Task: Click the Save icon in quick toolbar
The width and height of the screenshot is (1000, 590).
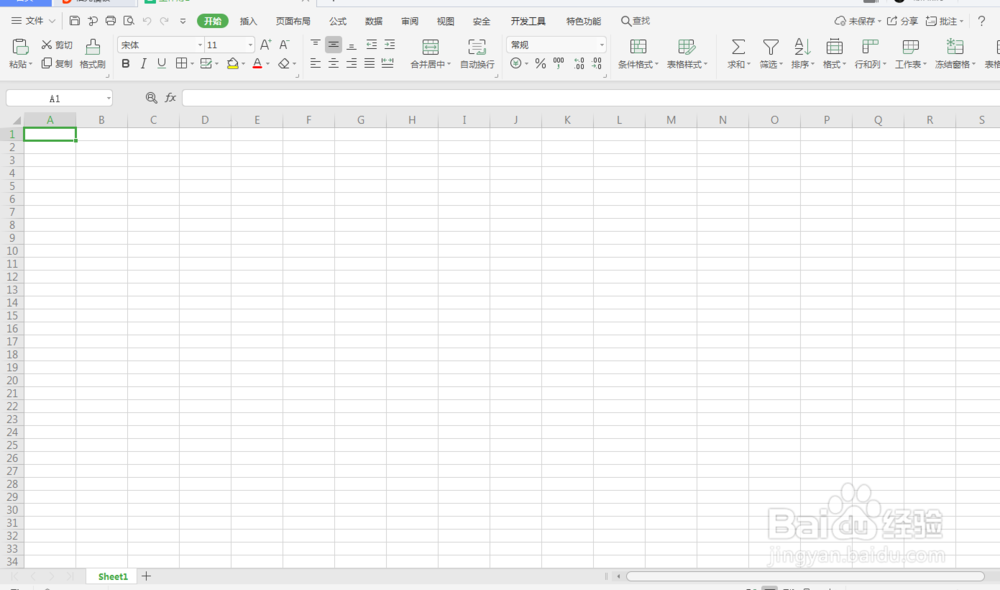Action: [75, 21]
